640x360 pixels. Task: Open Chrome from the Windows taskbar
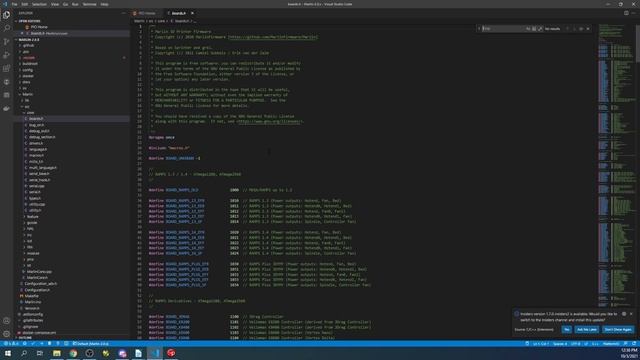(73, 353)
